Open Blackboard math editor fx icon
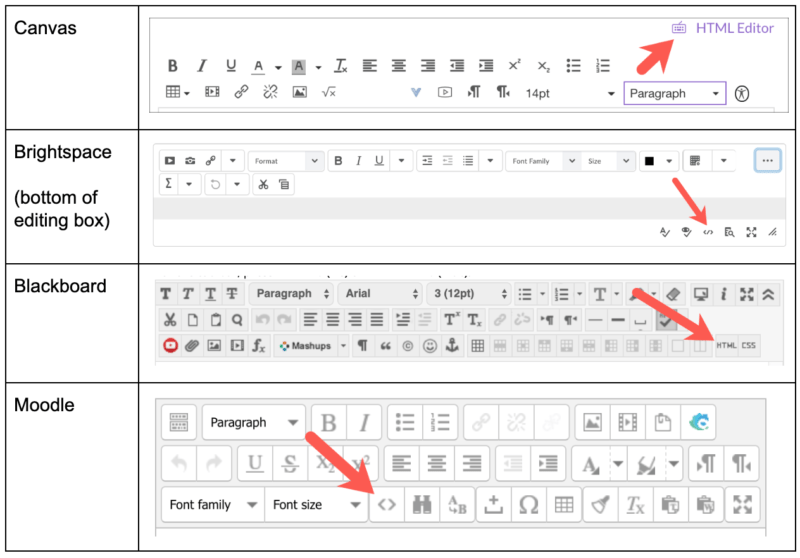Screen dimensions: 800x558 pyautogui.click(x=258, y=346)
